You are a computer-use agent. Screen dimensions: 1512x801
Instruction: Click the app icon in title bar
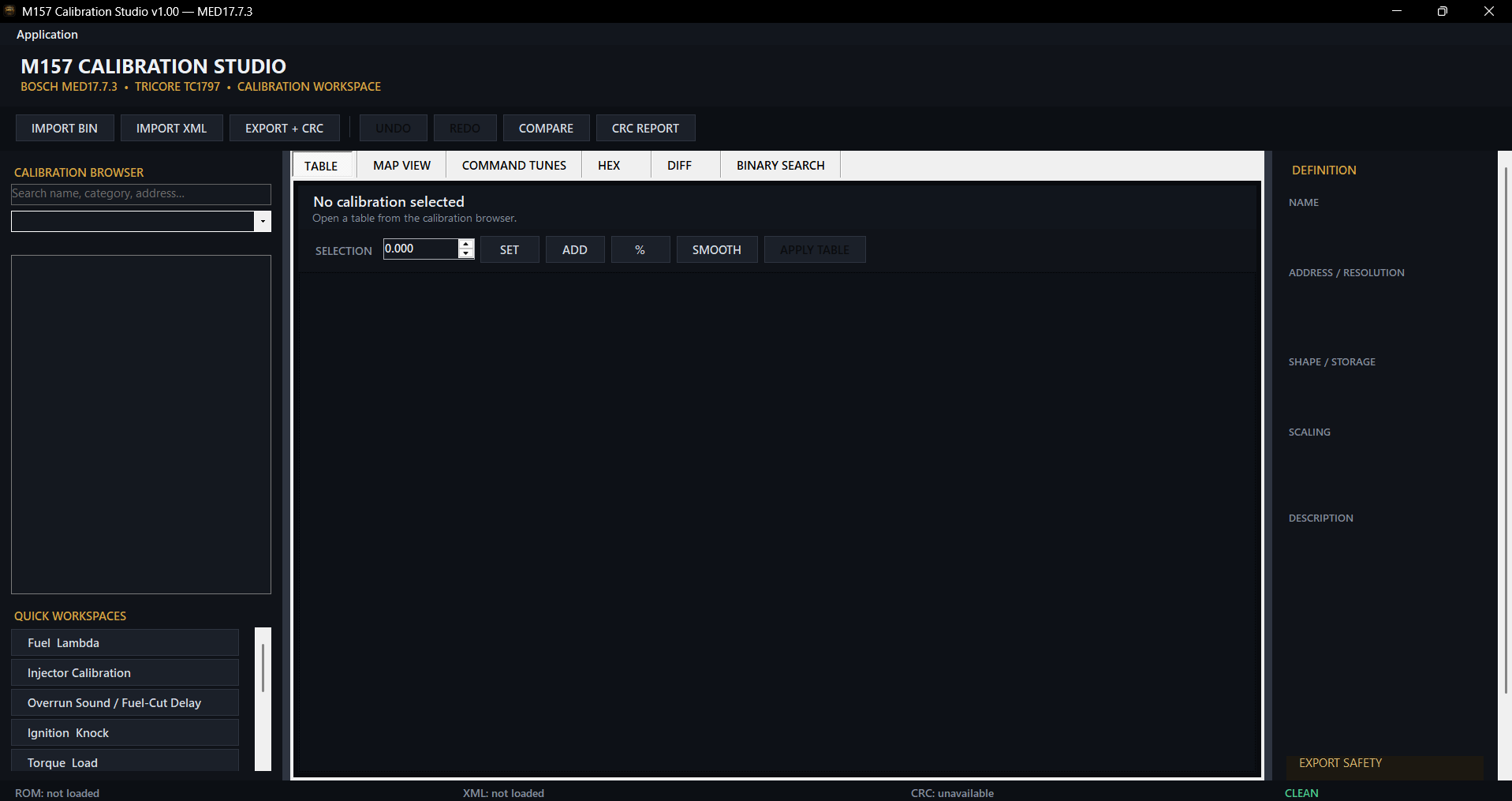[10, 11]
